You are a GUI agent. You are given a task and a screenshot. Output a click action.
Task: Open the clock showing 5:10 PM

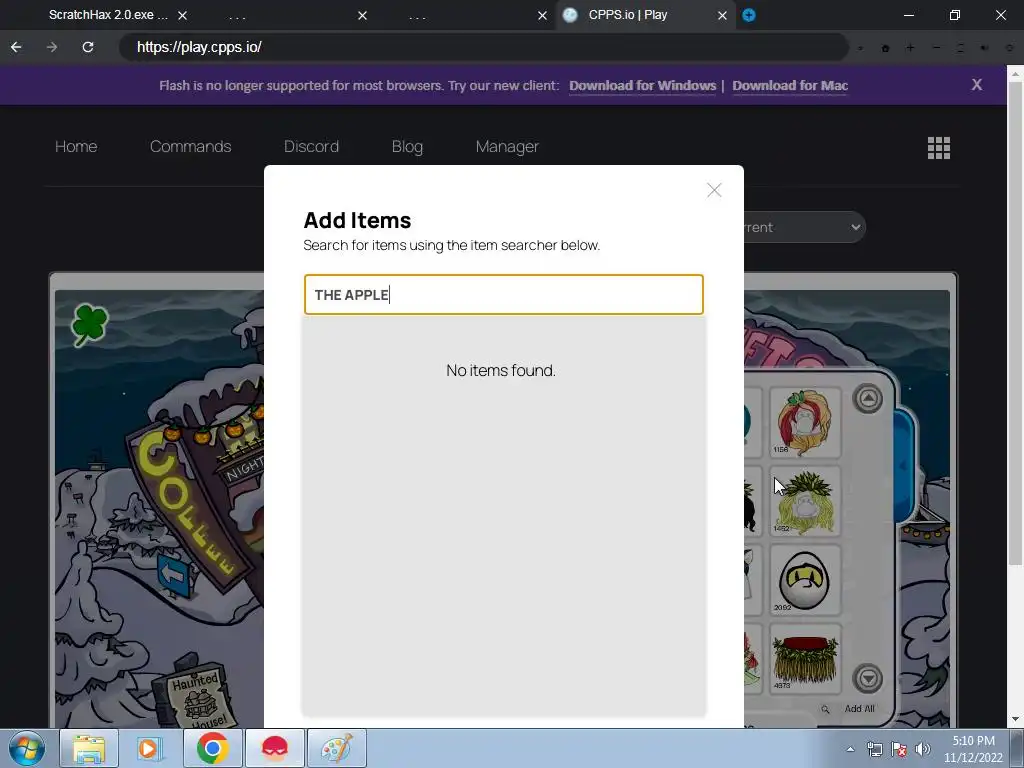973,749
